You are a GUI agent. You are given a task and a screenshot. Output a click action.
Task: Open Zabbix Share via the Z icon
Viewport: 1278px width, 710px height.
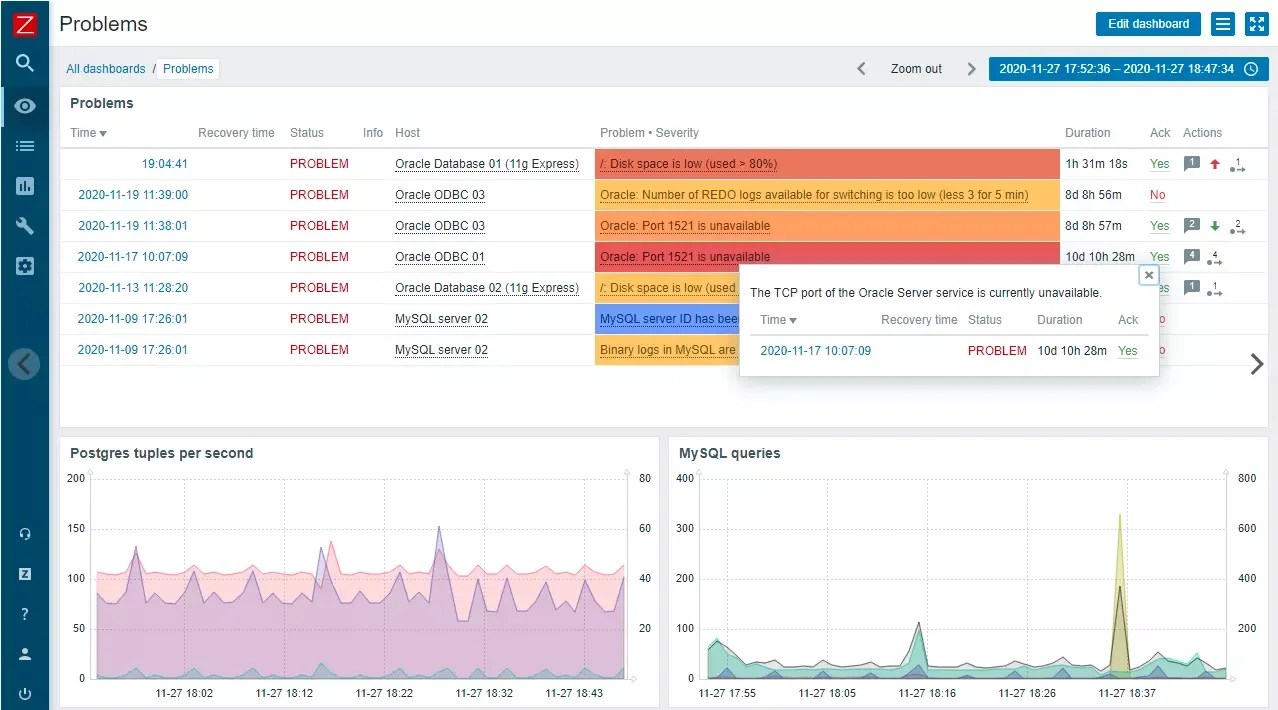click(x=24, y=573)
